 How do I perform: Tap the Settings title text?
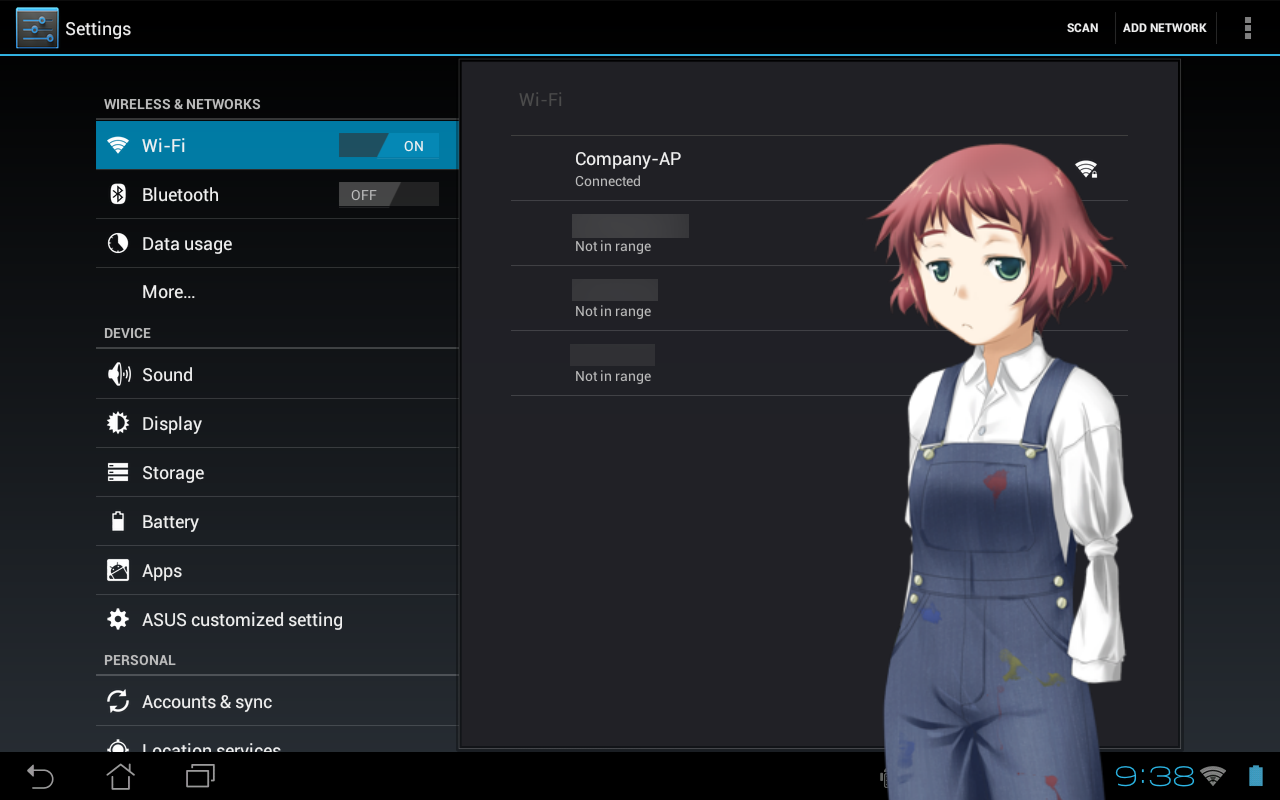98,29
